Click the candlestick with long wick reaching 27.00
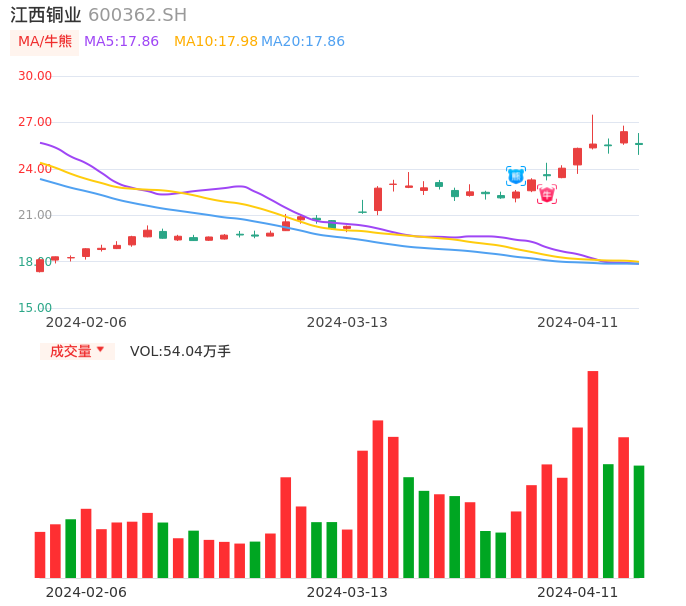Image resolution: width=686 pixels, height=606 pixels. [x=593, y=132]
